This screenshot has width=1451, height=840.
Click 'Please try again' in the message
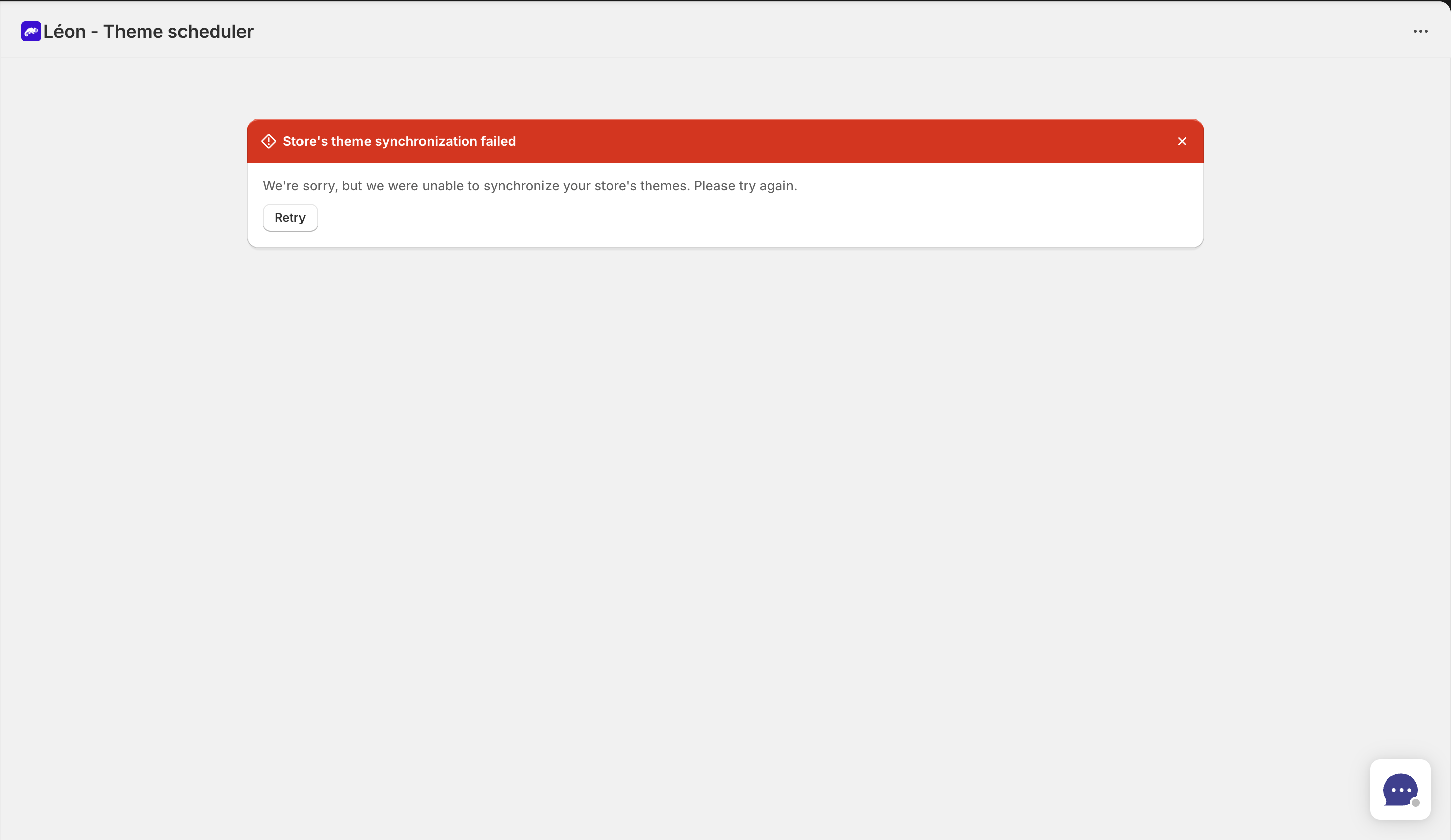point(745,186)
